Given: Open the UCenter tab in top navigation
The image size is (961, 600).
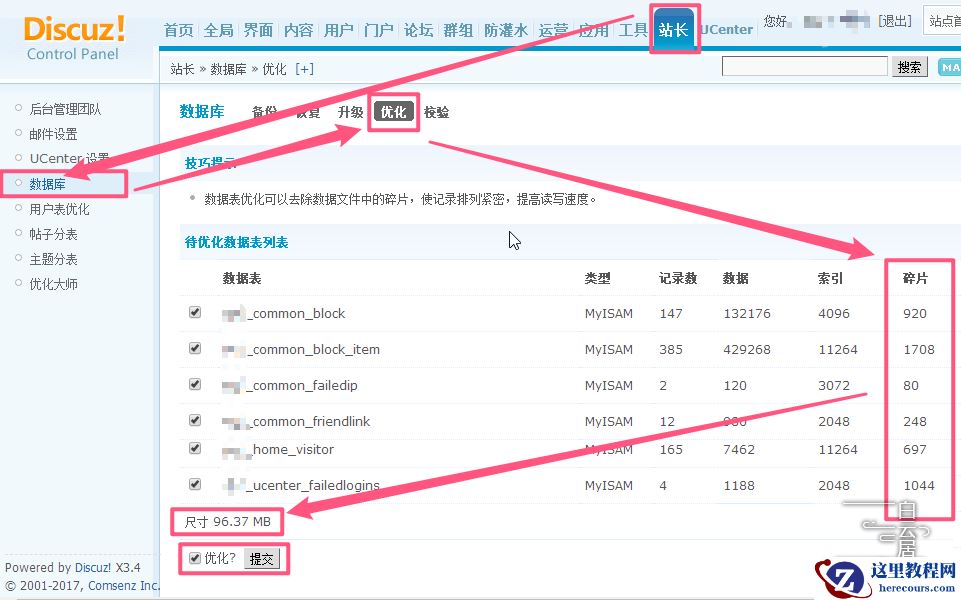Looking at the screenshot, I should pos(726,29).
